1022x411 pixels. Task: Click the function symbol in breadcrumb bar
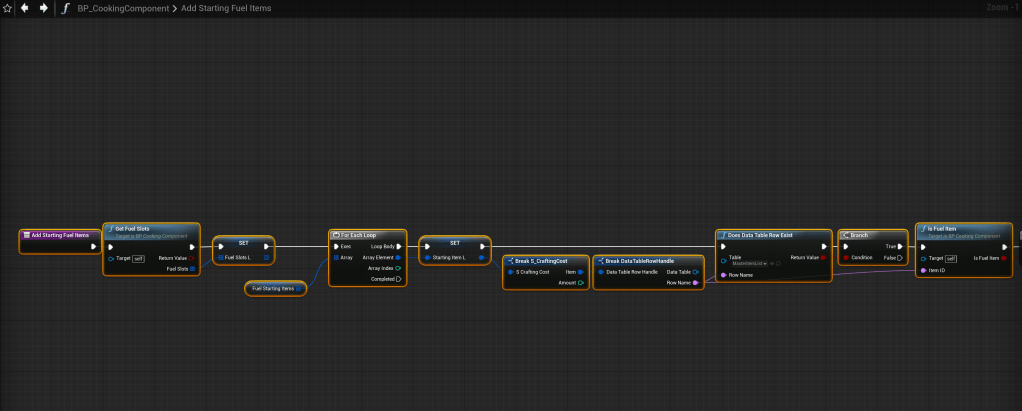coord(65,8)
